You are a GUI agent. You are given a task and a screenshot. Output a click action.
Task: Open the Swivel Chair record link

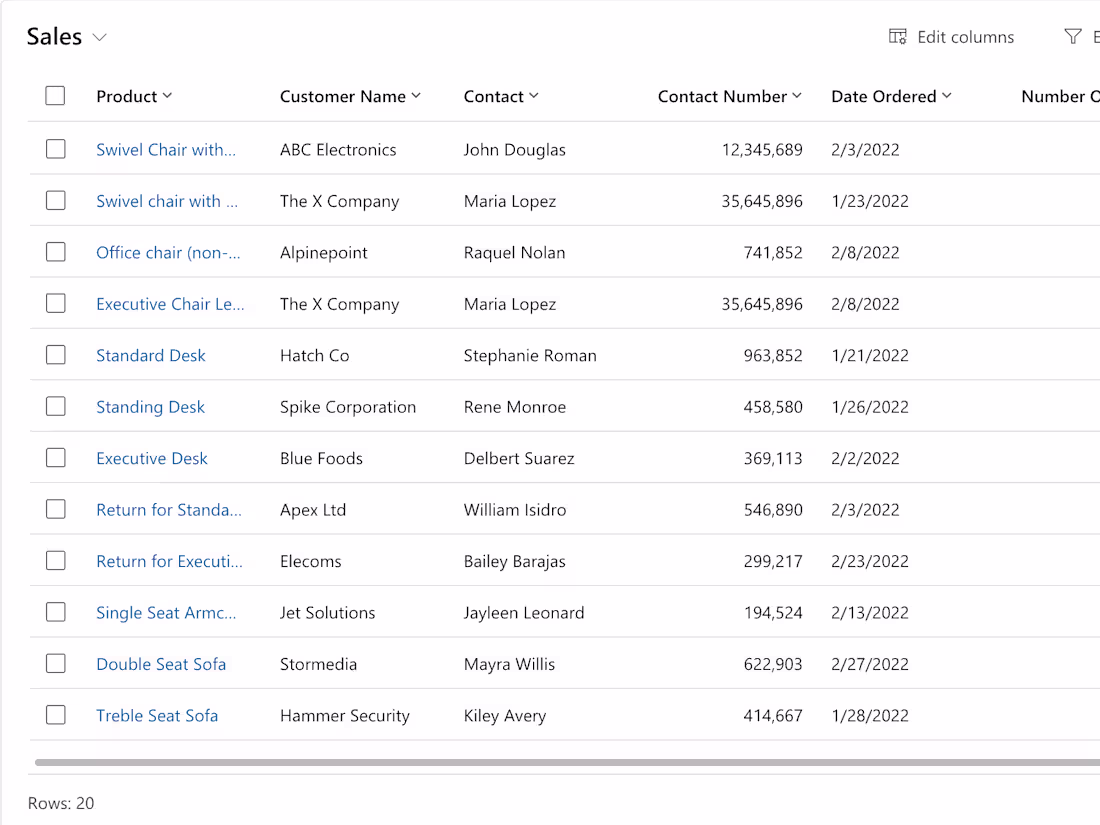point(166,149)
